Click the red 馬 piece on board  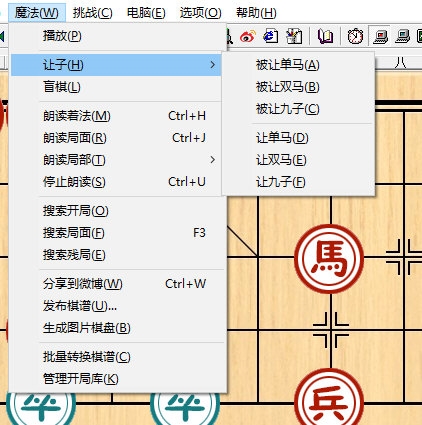click(x=329, y=258)
